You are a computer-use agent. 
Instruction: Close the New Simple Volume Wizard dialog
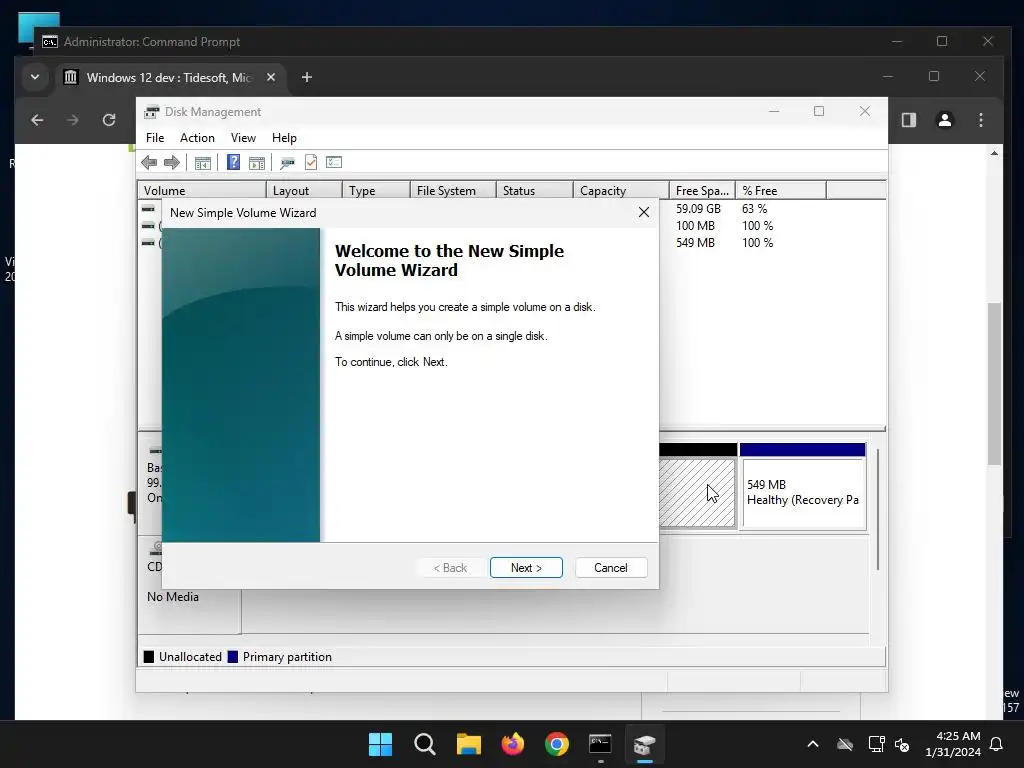(x=644, y=212)
